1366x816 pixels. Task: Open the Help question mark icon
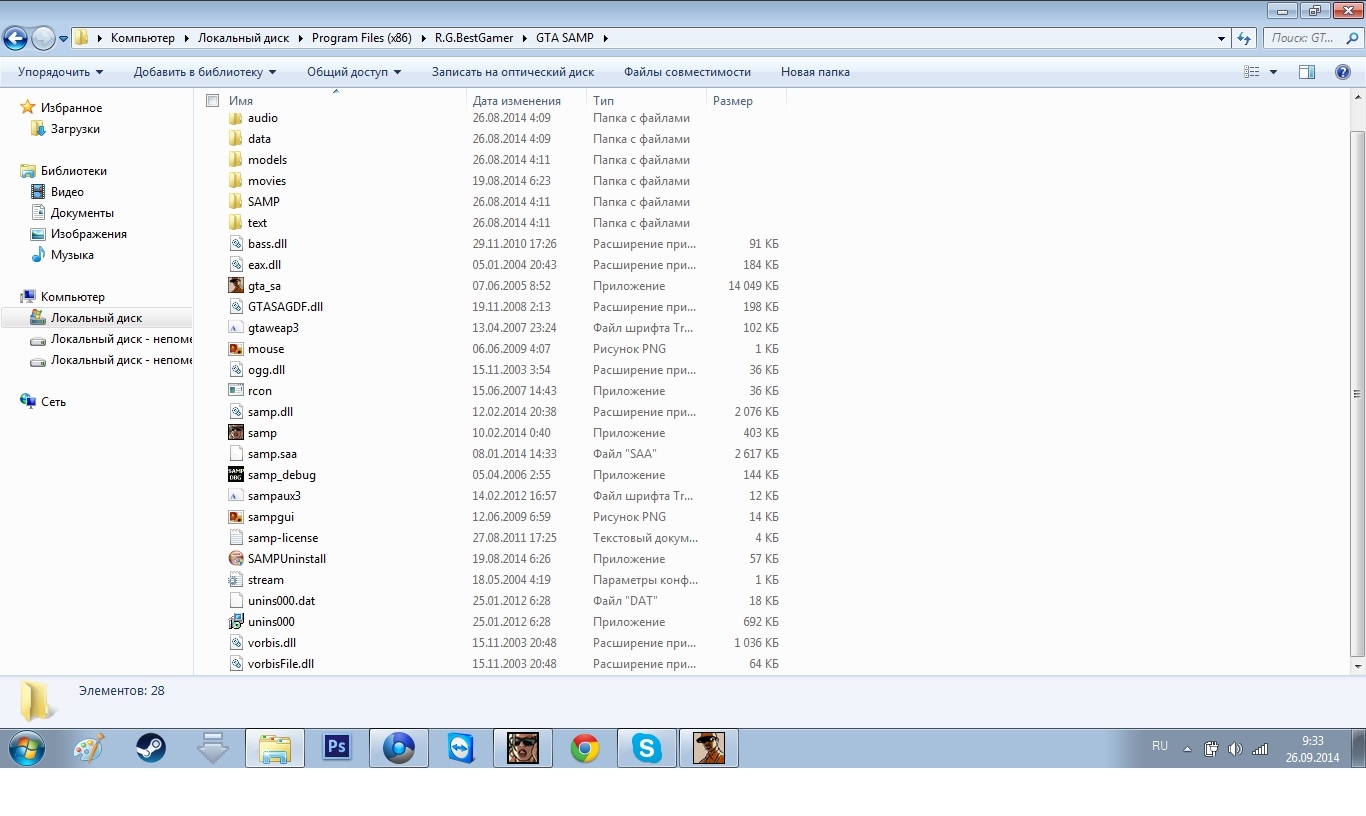1343,72
